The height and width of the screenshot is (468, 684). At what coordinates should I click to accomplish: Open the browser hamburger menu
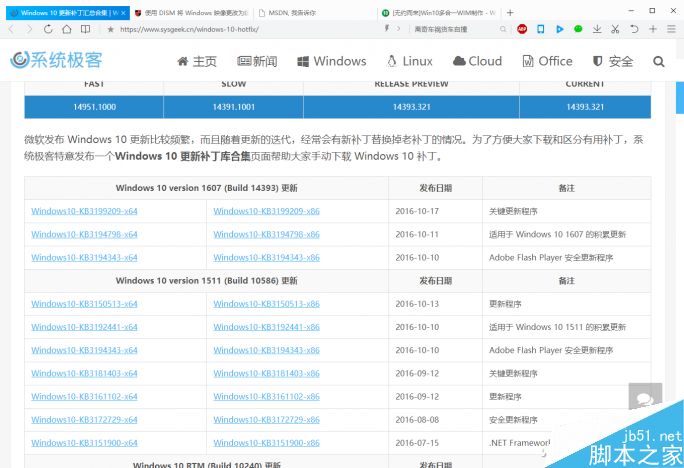(x=671, y=29)
